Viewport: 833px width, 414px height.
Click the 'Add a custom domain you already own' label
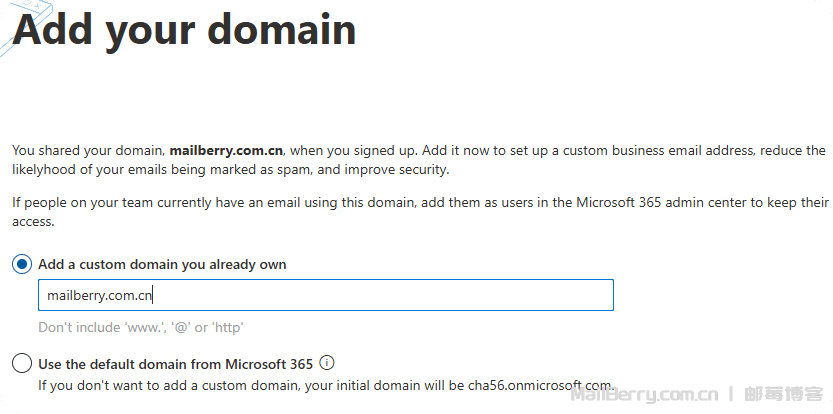tap(162, 265)
